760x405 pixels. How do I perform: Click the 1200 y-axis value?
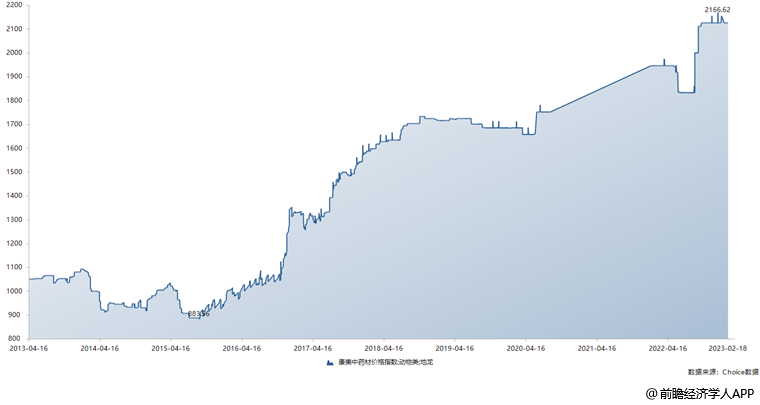point(15,243)
